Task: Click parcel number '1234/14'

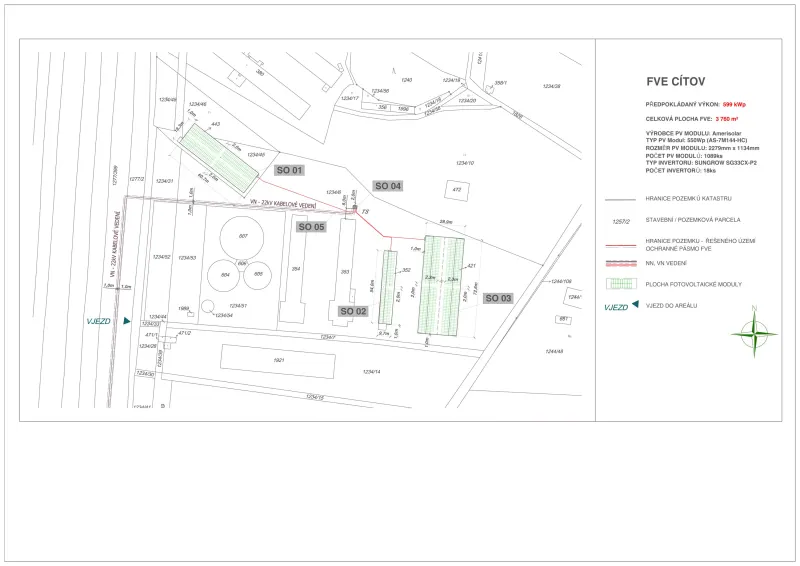Action: 371,372
